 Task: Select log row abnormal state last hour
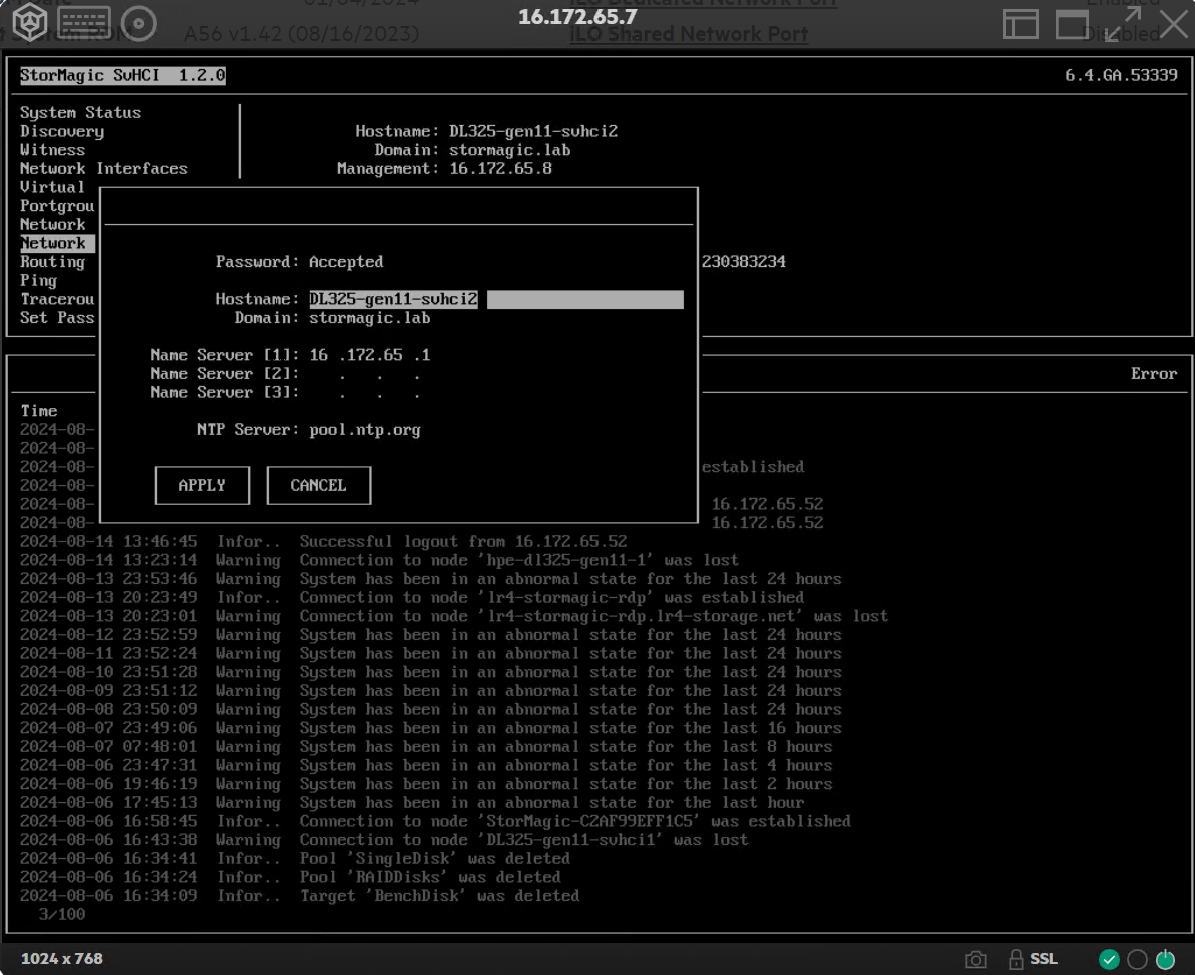(412, 803)
